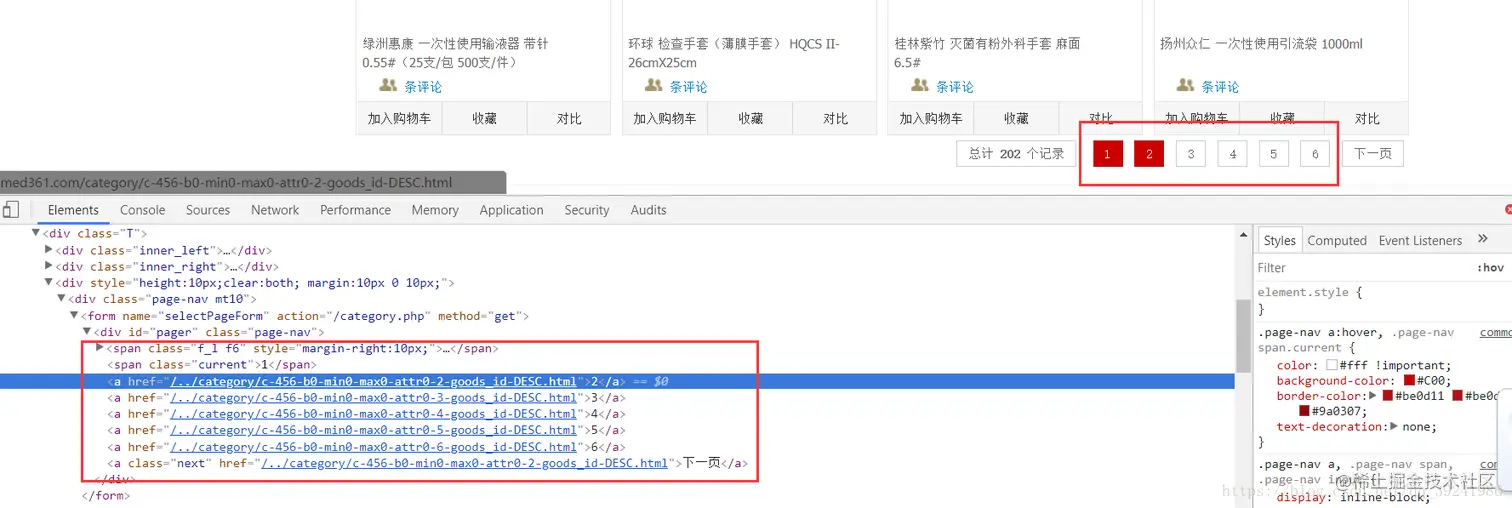Go to page 3 in pagination
This screenshot has height=508, width=1512.
click(1191, 154)
